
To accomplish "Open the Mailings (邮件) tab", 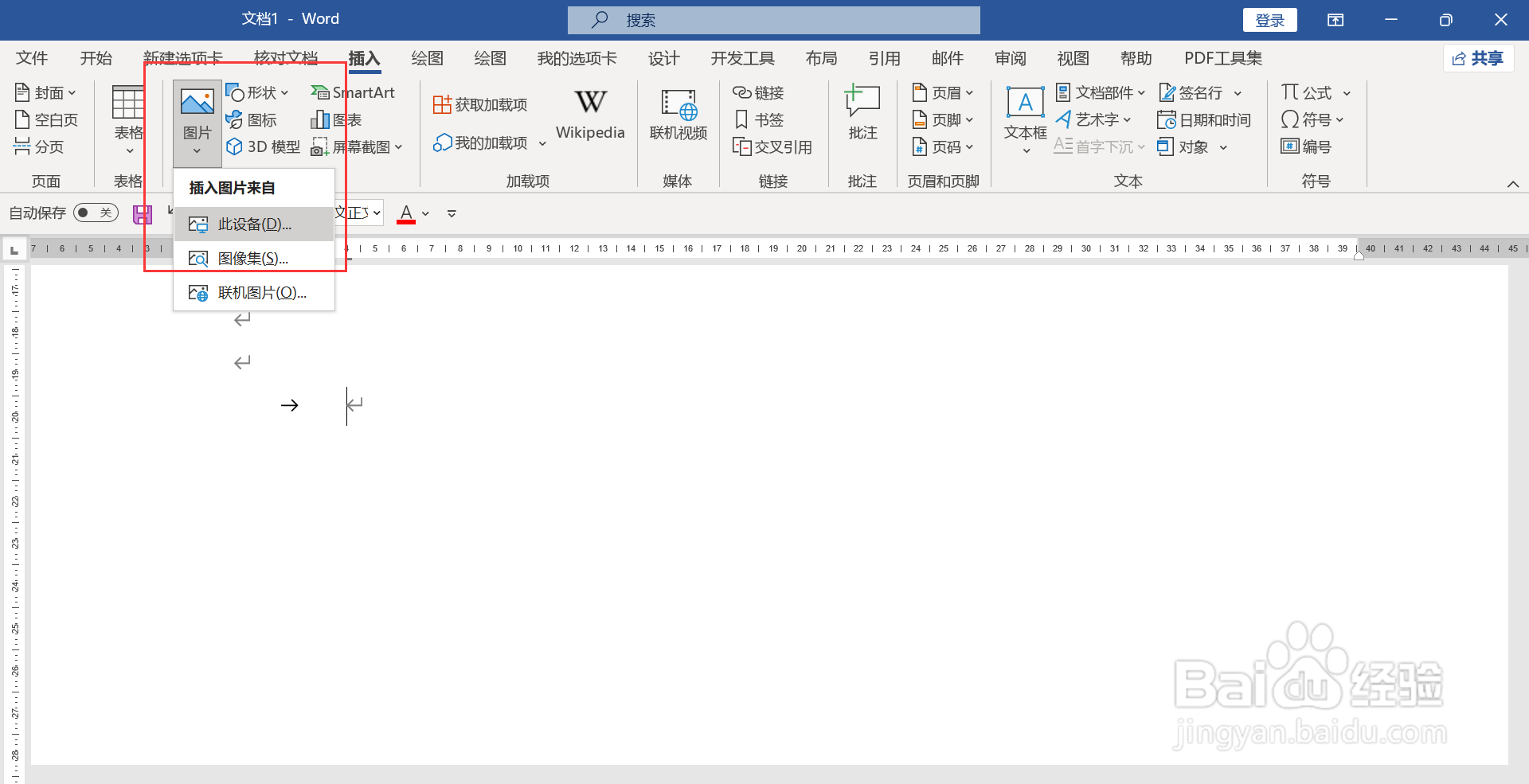I will pos(947,58).
